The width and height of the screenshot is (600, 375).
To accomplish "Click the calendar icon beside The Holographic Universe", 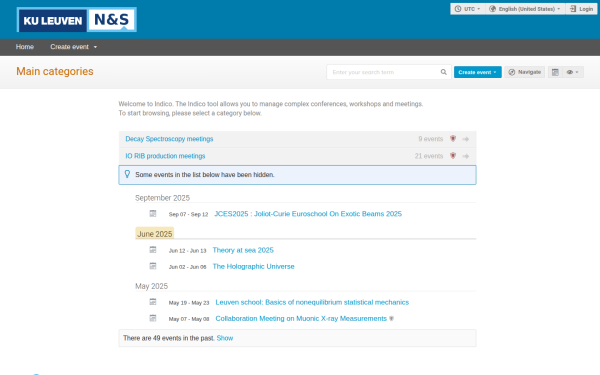I will (153, 266).
